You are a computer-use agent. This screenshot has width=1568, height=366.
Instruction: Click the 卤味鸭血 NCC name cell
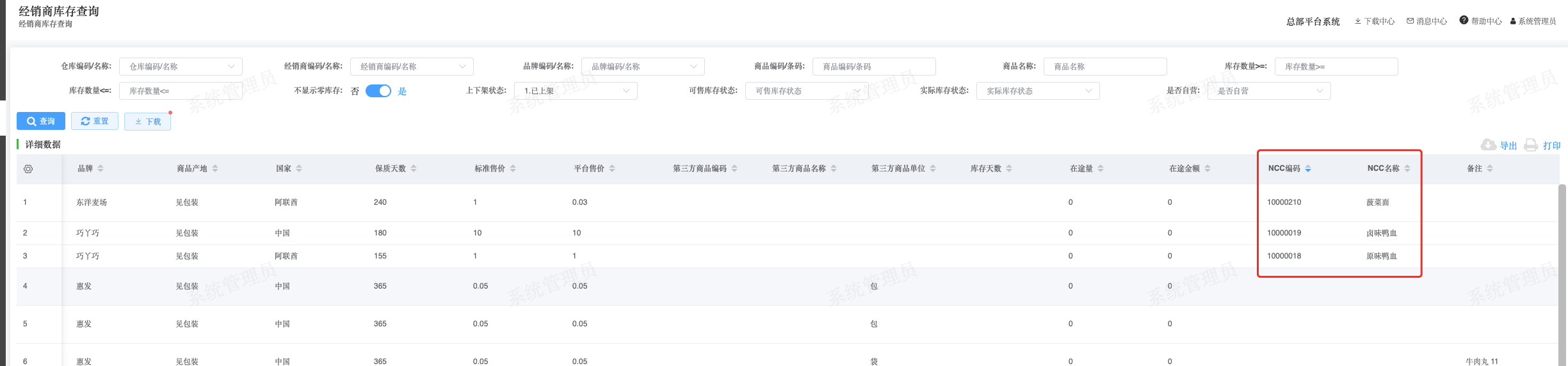pos(1382,233)
